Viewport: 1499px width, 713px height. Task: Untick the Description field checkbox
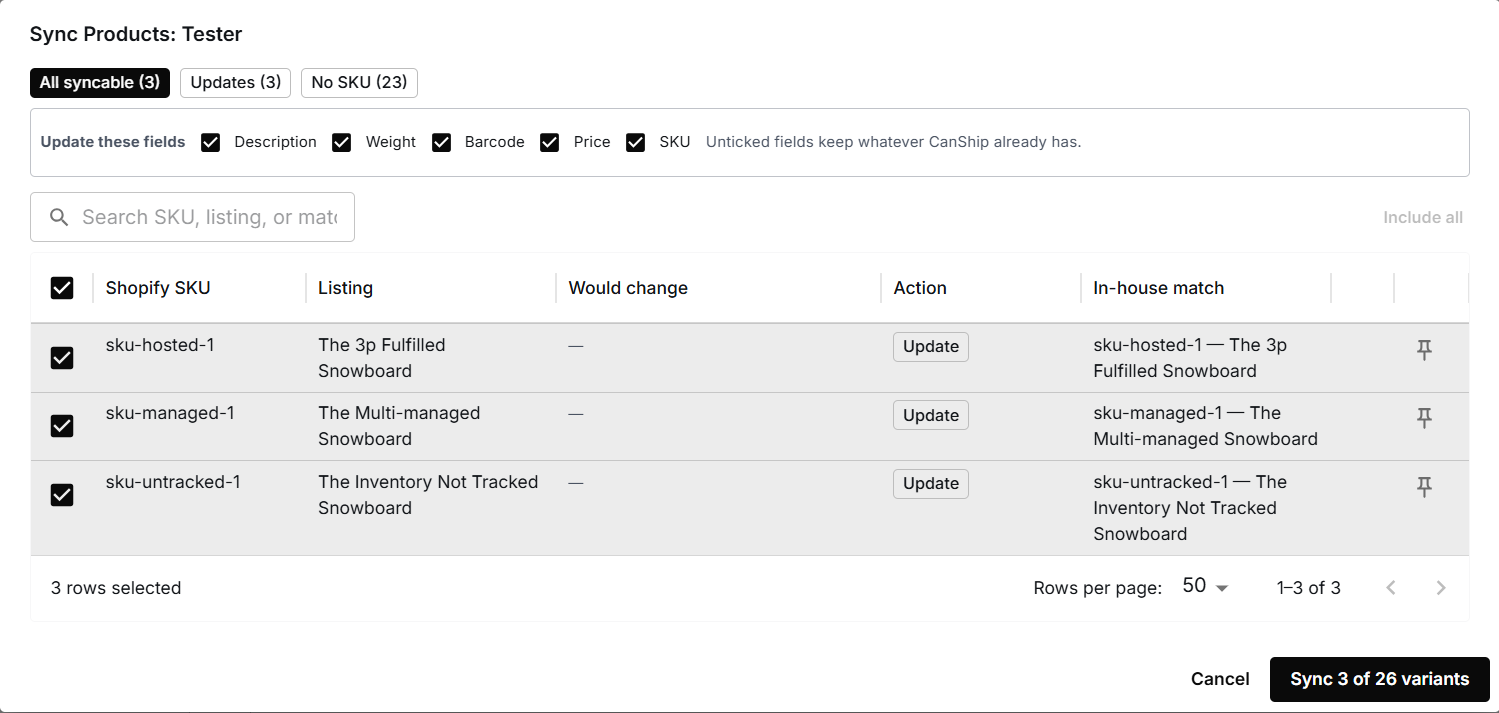tap(210, 142)
